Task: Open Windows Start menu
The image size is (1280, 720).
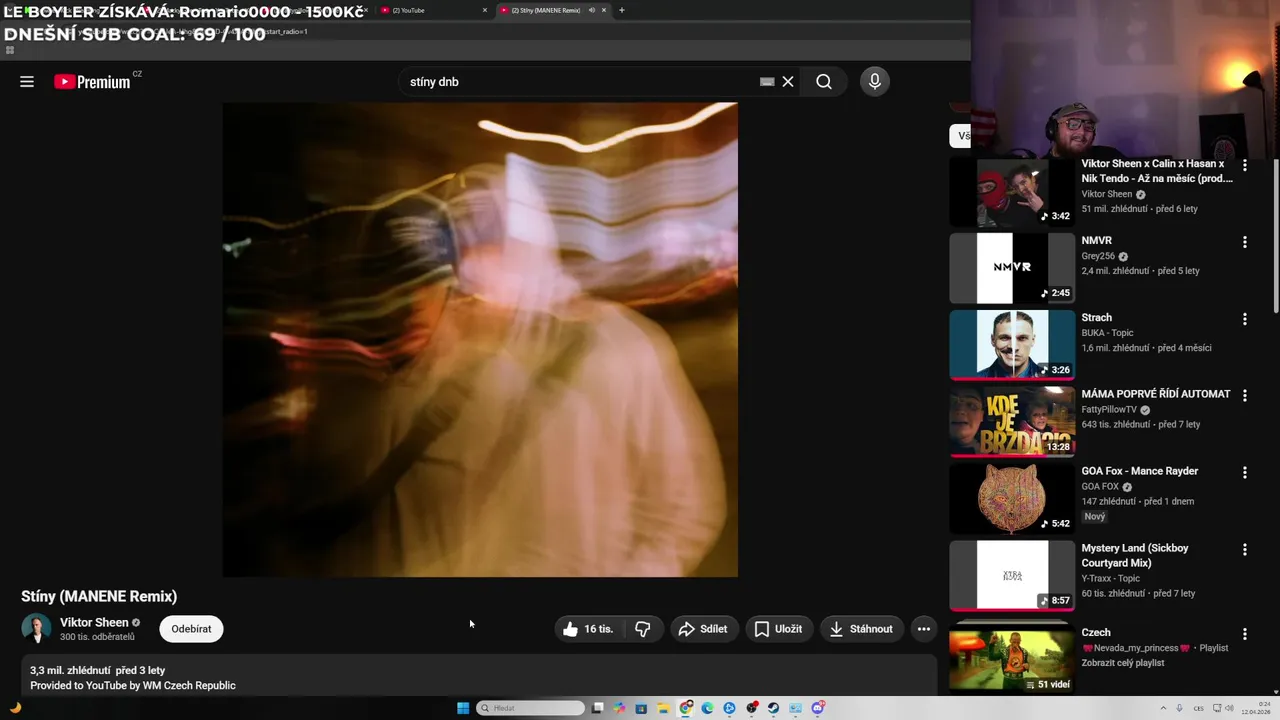Action: click(x=463, y=708)
